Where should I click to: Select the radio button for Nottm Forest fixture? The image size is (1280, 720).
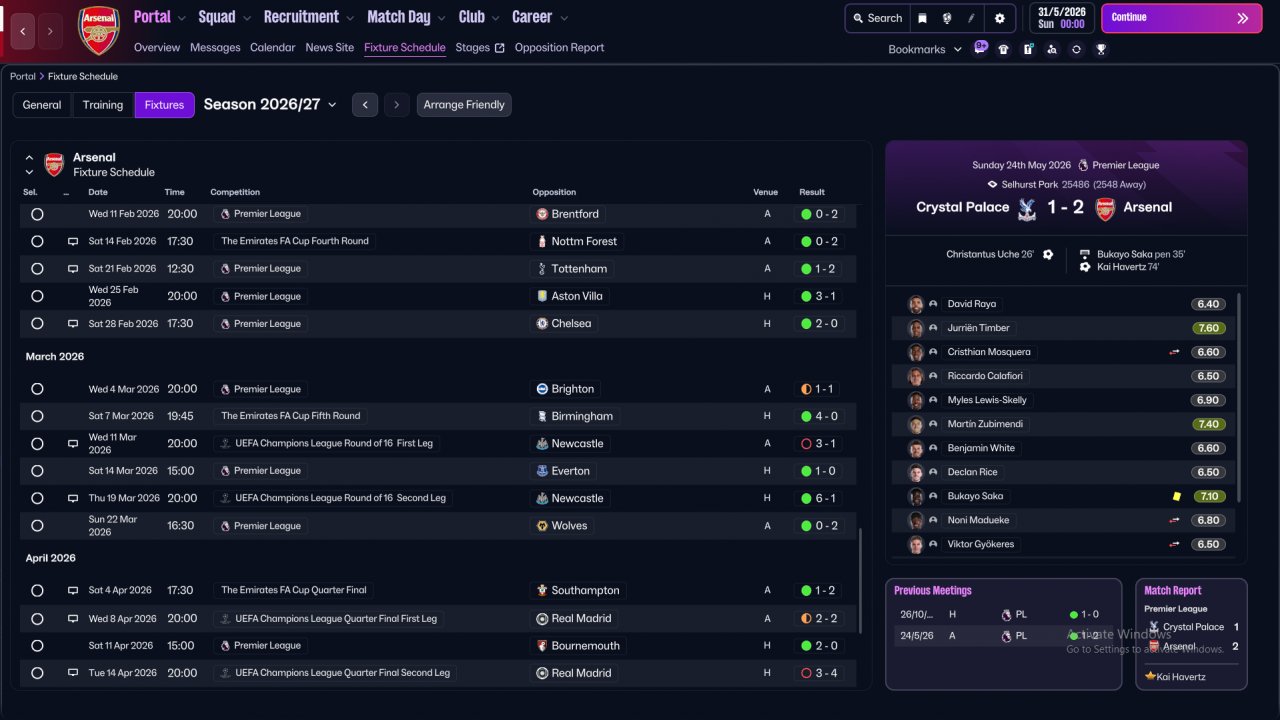[x=37, y=242]
